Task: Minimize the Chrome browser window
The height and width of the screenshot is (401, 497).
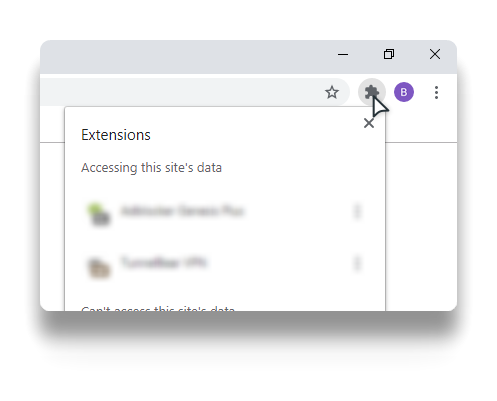Action: (343, 54)
